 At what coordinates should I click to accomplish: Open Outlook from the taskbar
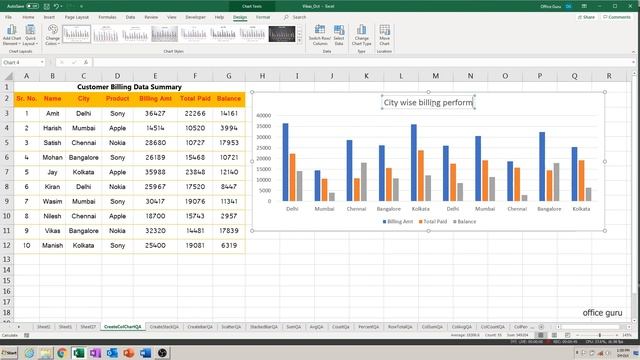[112, 353]
